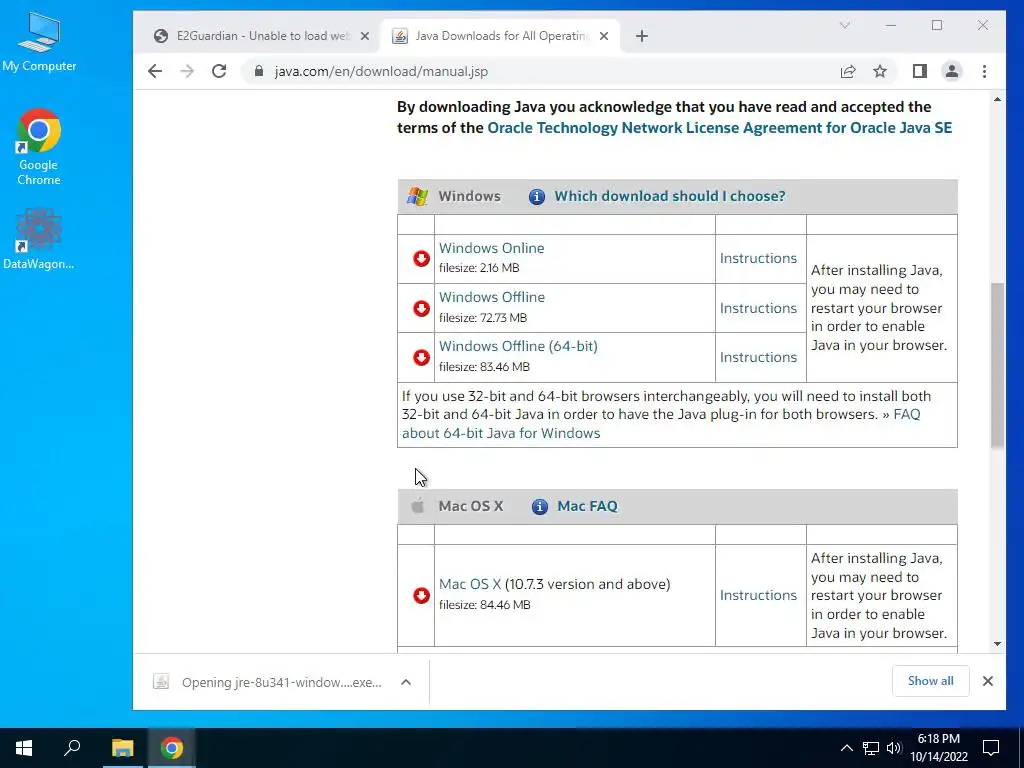The width and height of the screenshot is (1024, 768).
Task: Open a new browser tab
Action: 642,36
